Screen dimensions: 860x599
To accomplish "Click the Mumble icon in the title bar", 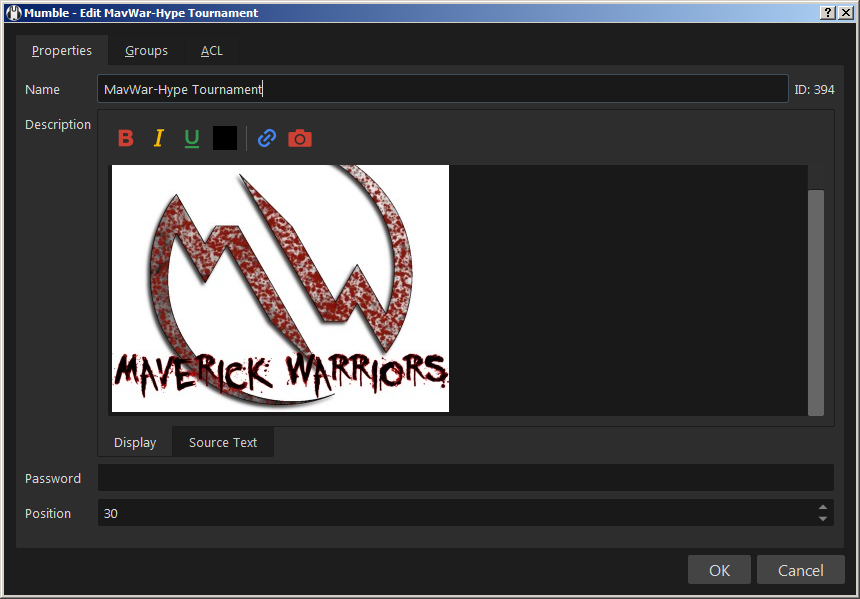I will (x=14, y=13).
